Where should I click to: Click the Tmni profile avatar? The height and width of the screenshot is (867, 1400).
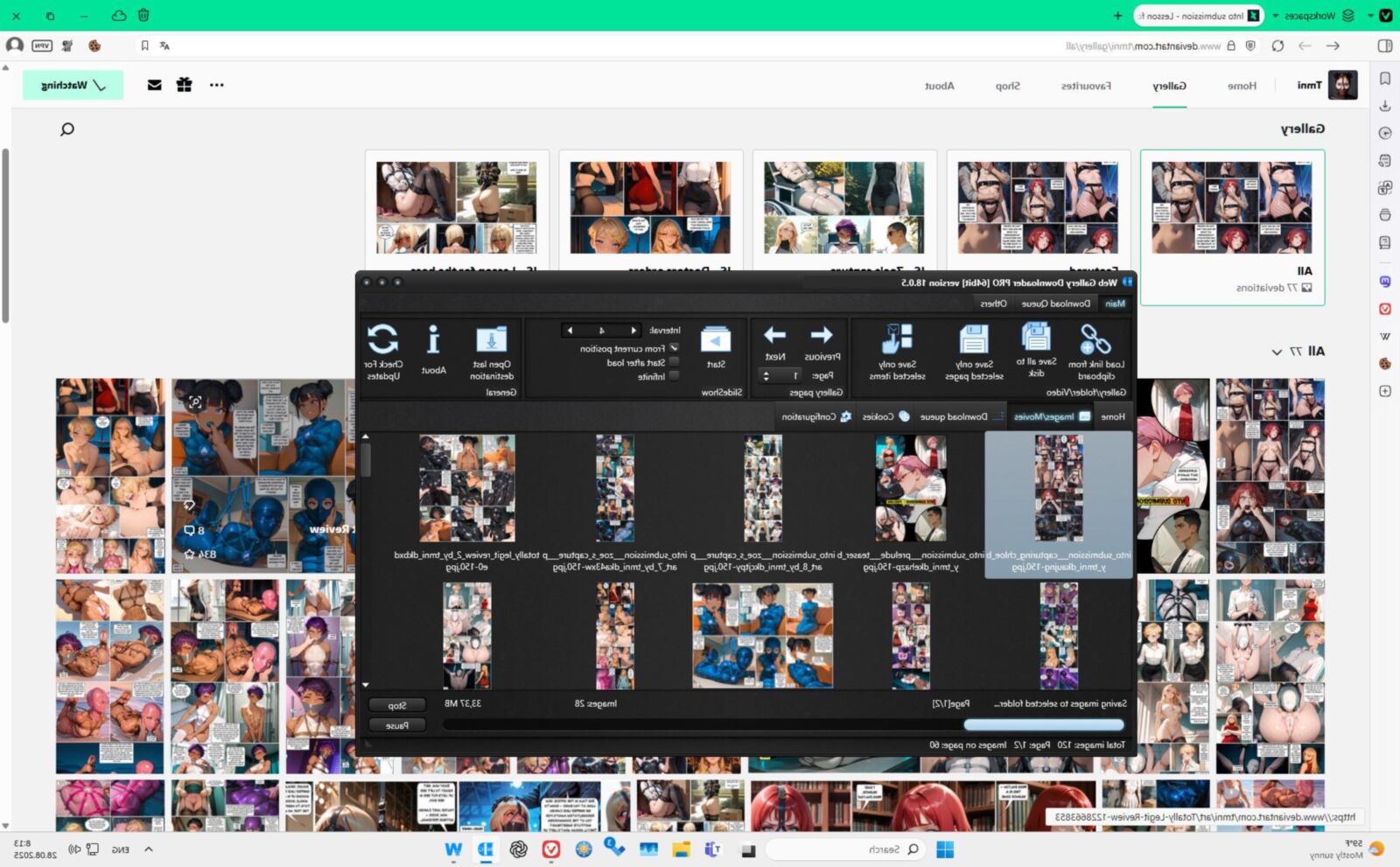pos(1343,85)
